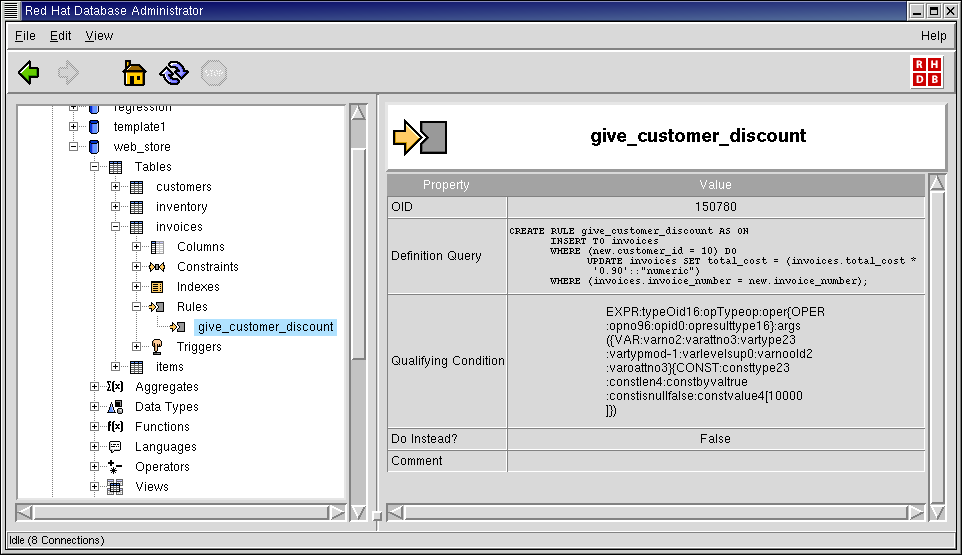Collapse the web_store database node
962x555 pixels.
[x=74, y=147]
